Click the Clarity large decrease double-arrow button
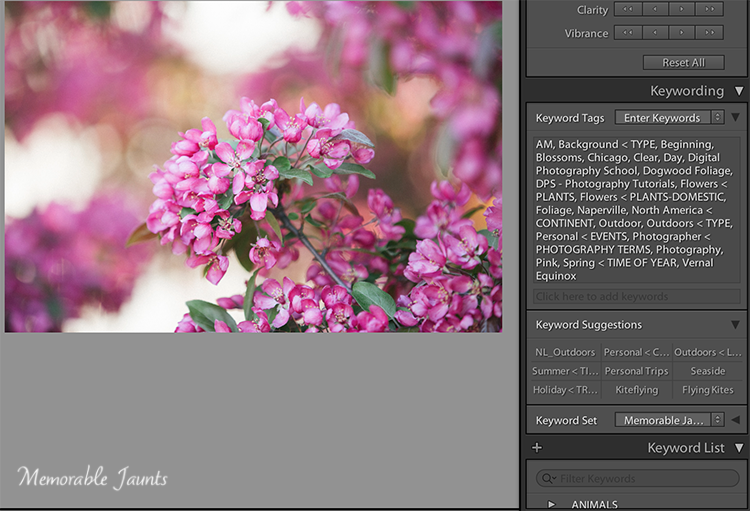Image resolution: width=750 pixels, height=511 pixels. coord(628,9)
